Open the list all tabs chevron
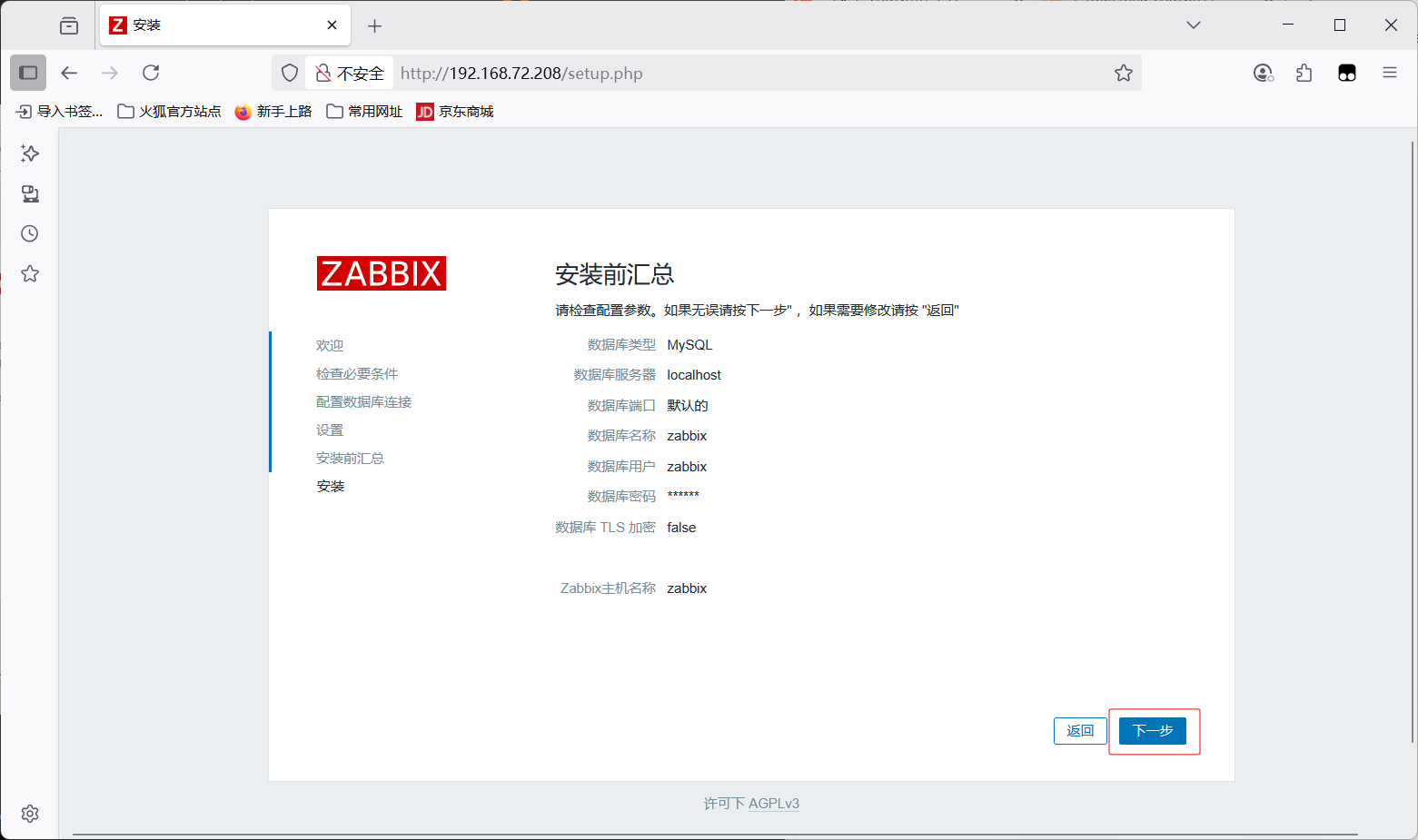The width and height of the screenshot is (1418, 840). (1193, 25)
